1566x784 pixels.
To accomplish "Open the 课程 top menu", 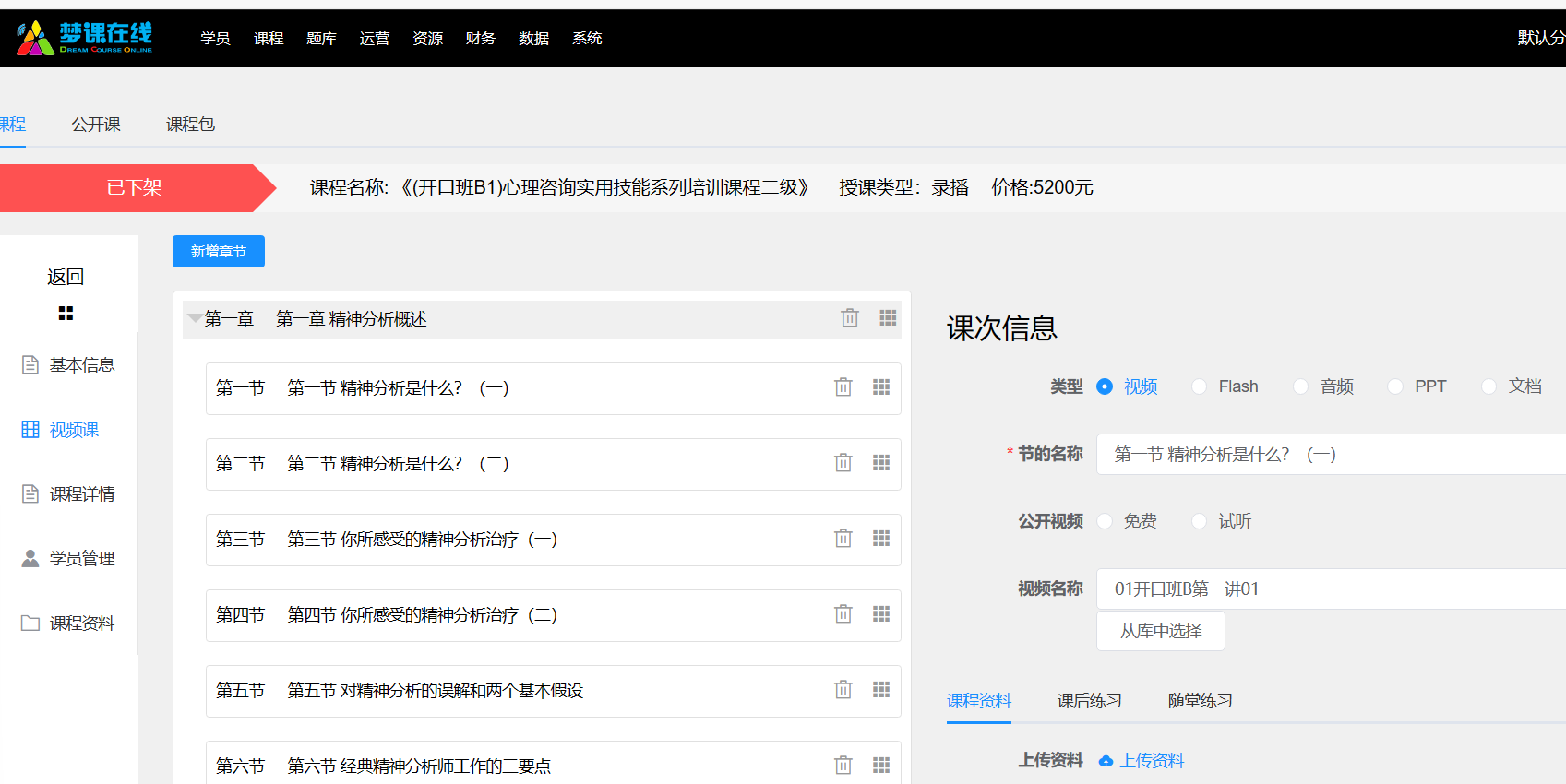I will 269,38.
